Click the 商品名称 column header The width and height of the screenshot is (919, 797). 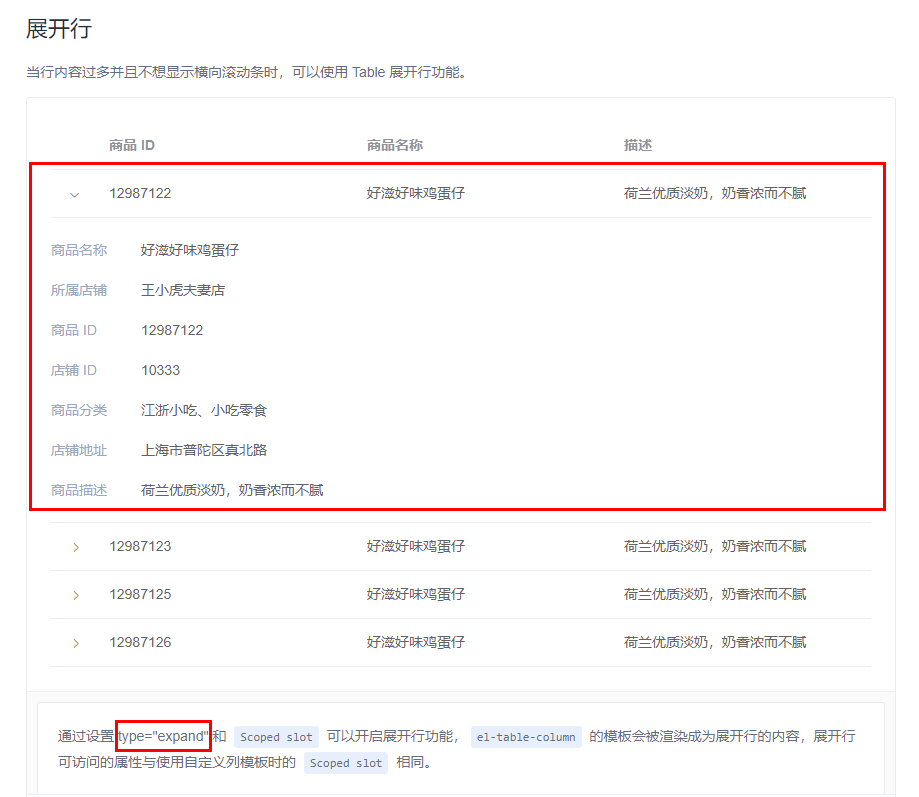coord(395,145)
